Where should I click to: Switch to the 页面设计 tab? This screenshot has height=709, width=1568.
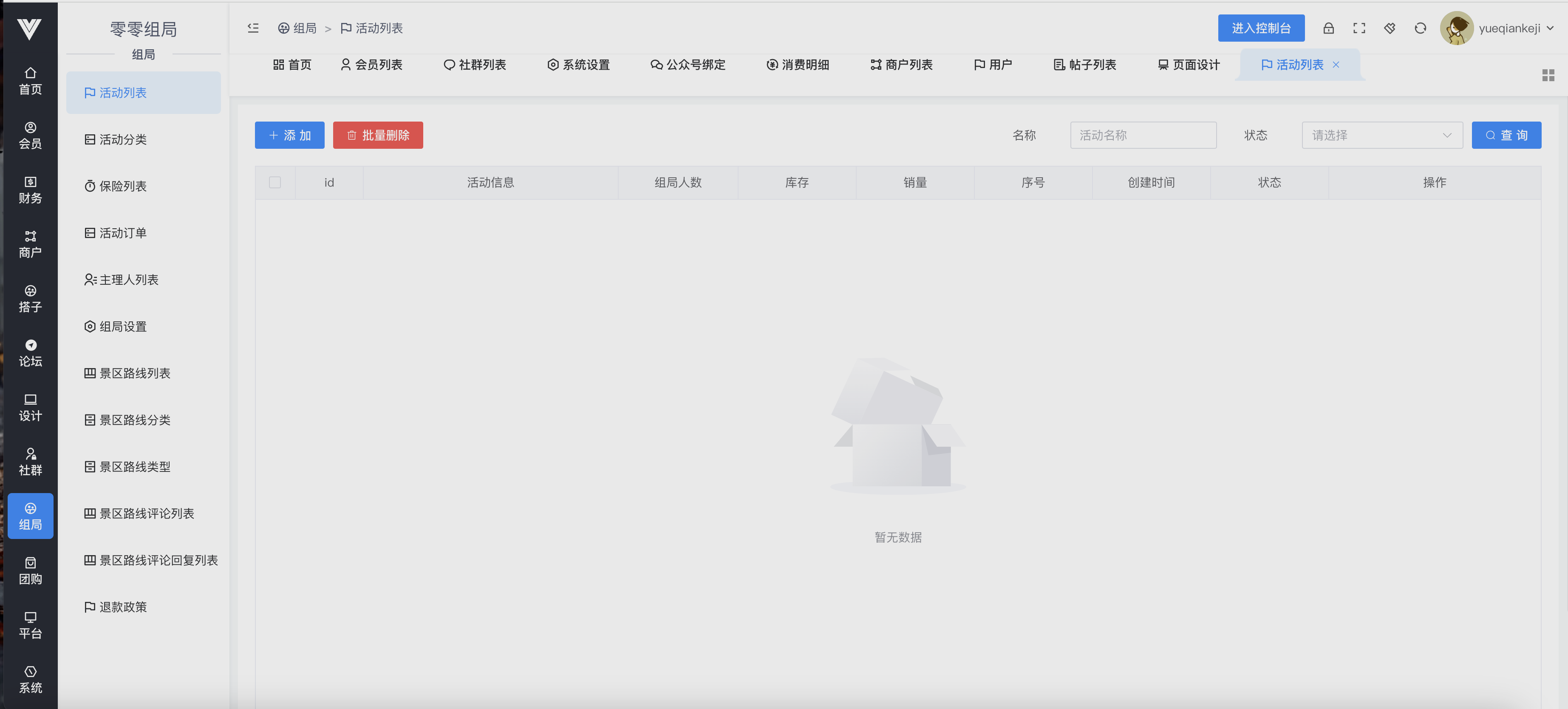click(x=1188, y=65)
